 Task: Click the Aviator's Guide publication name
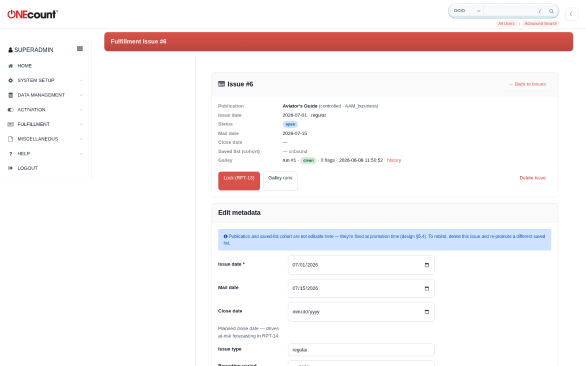tap(300, 106)
